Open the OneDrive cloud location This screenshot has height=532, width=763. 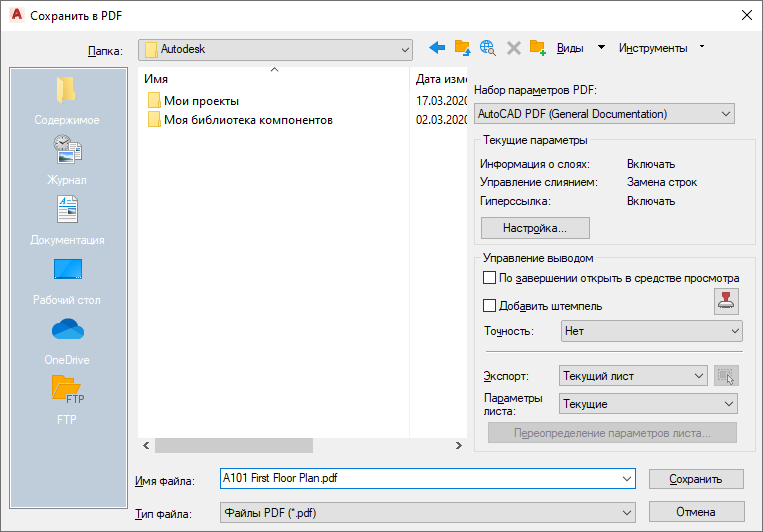pyautogui.click(x=67, y=341)
